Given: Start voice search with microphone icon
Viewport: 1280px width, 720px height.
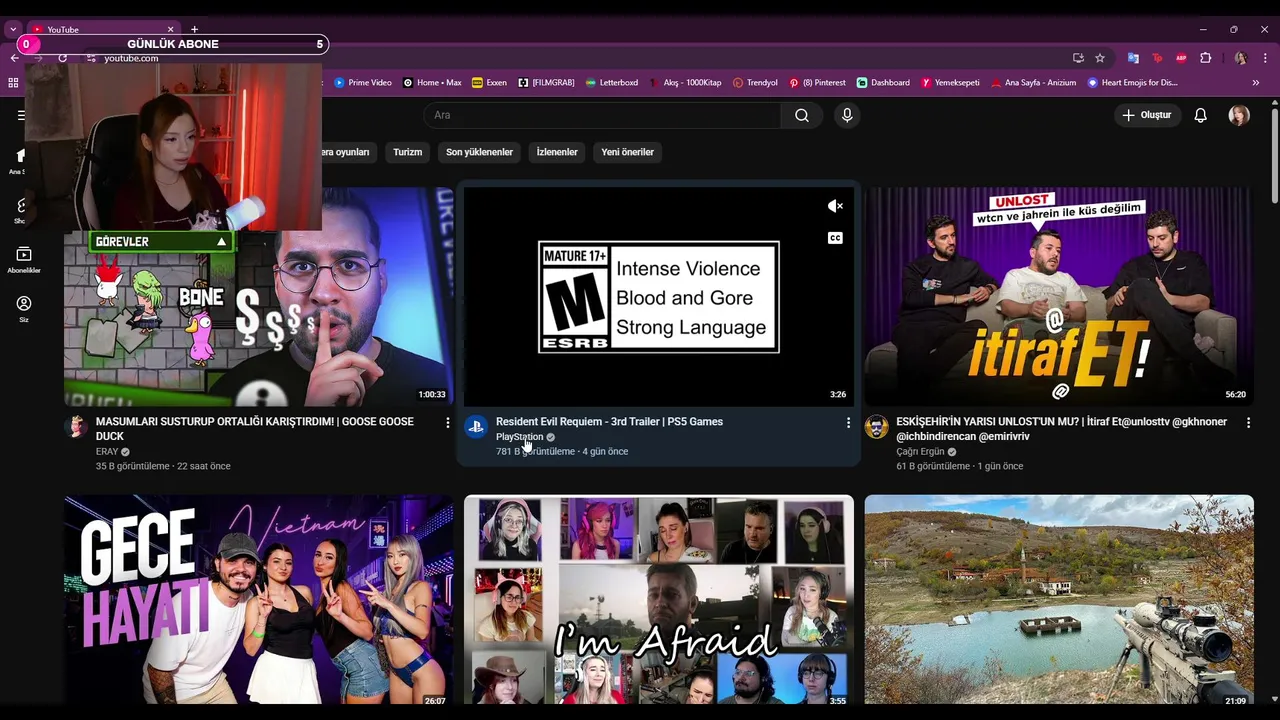Looking at the screenshot, I should click(x=847, y=115).
